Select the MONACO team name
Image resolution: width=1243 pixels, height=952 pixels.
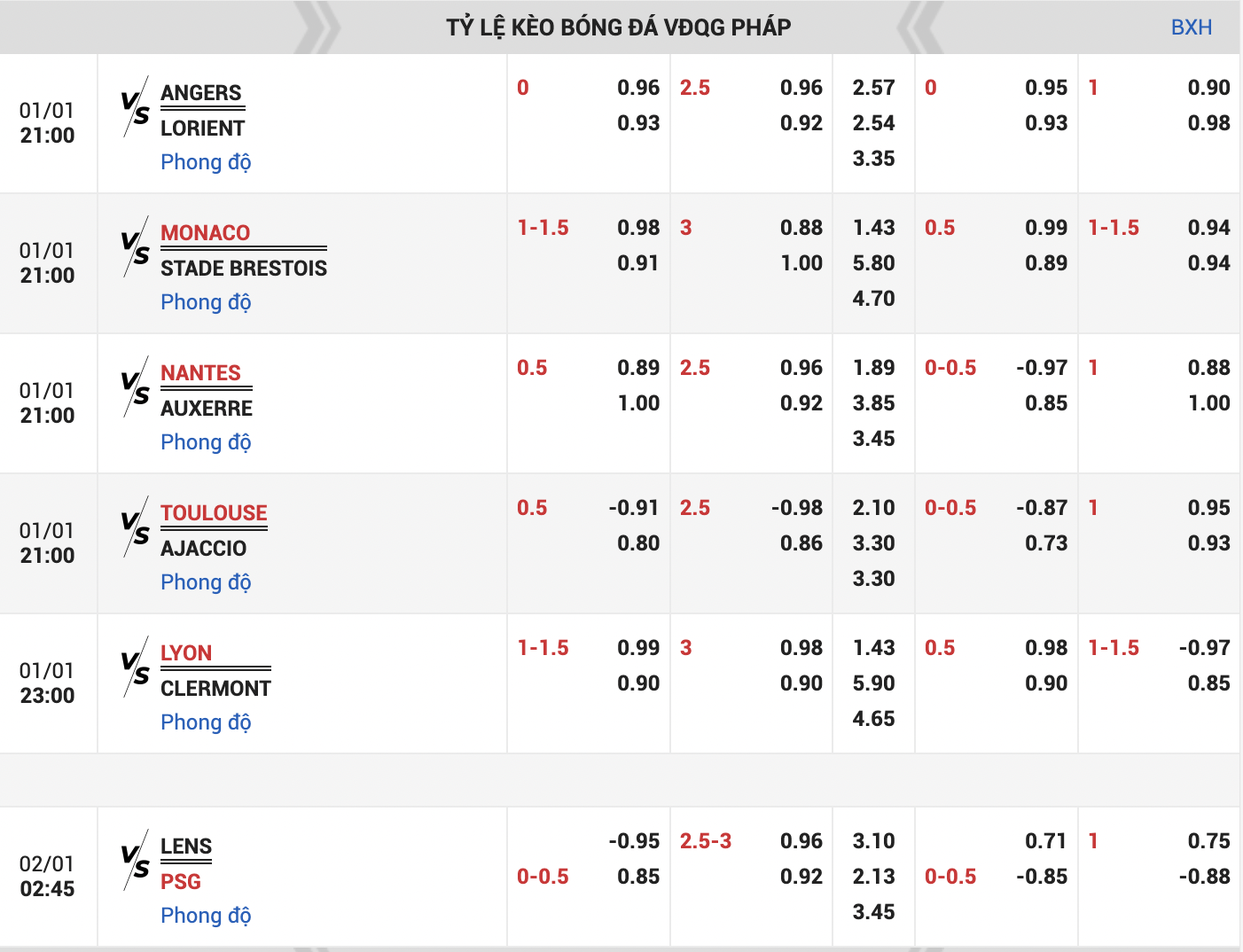[x=205, y=233]
